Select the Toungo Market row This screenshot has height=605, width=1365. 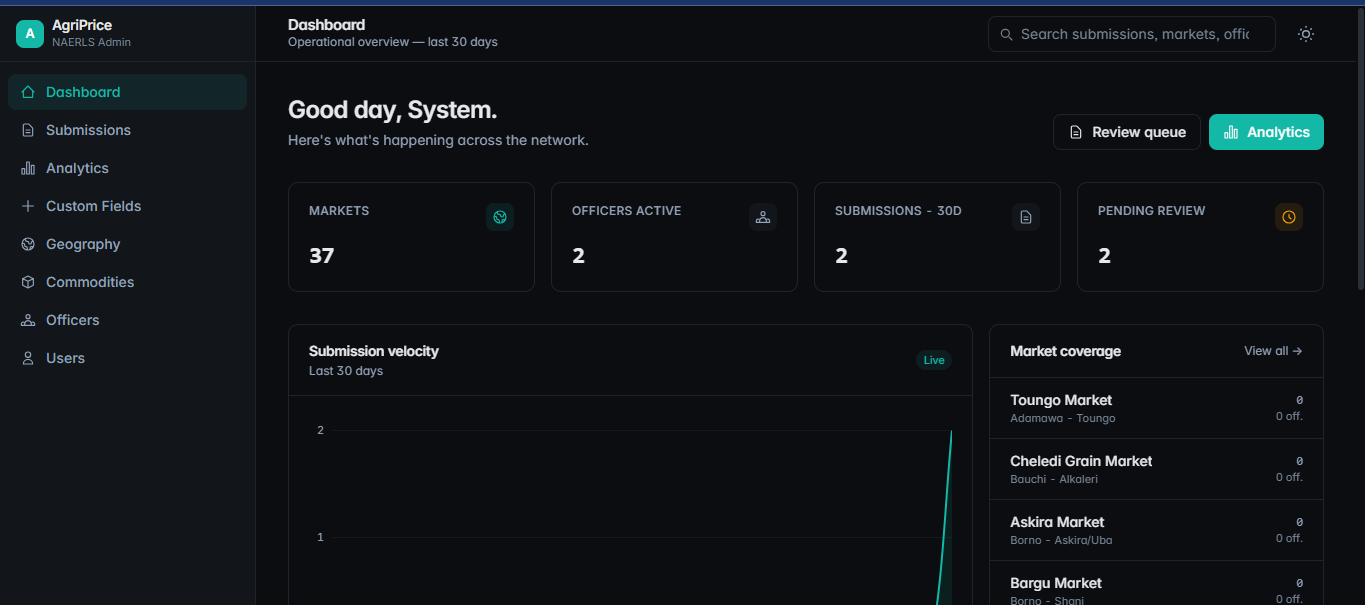coord(1156,408)
